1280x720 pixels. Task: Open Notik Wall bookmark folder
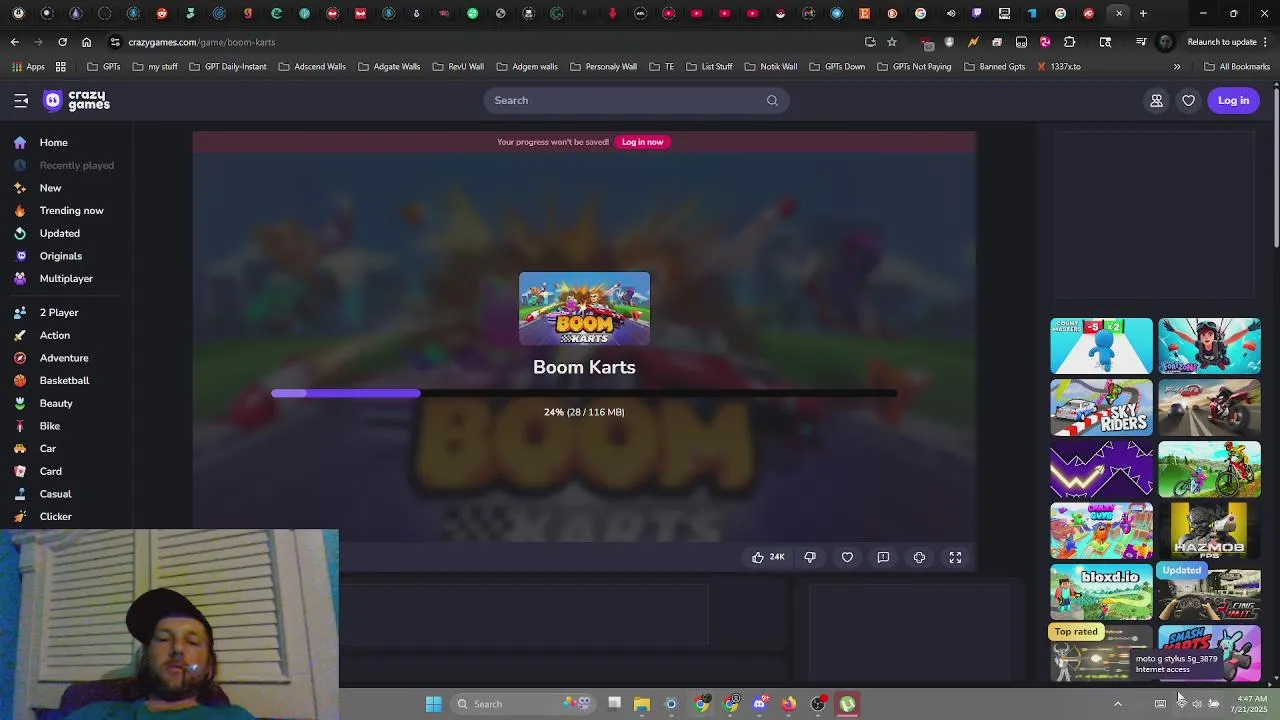(770, 67)
